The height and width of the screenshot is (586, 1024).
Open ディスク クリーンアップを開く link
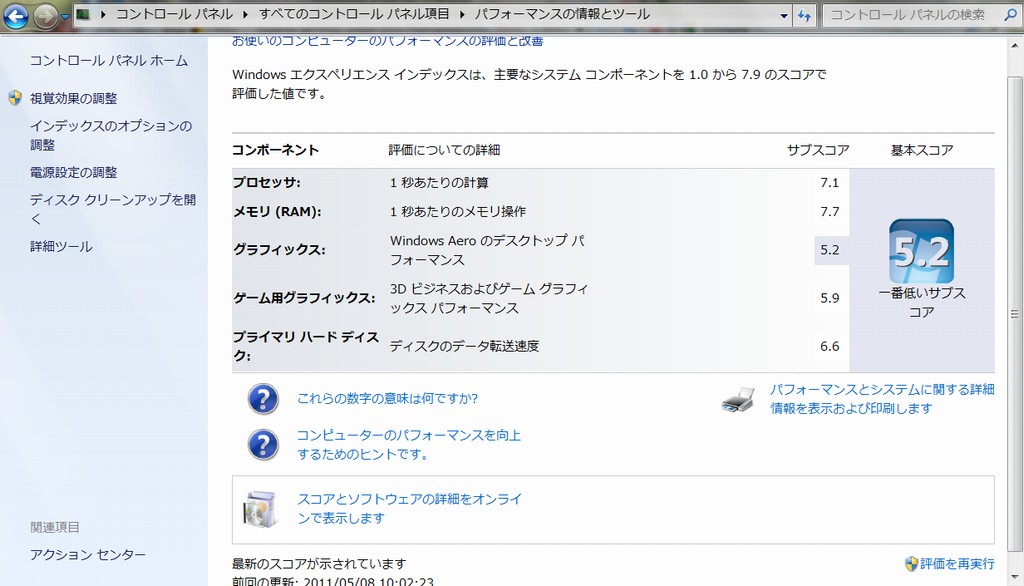(x=112, y=209)
